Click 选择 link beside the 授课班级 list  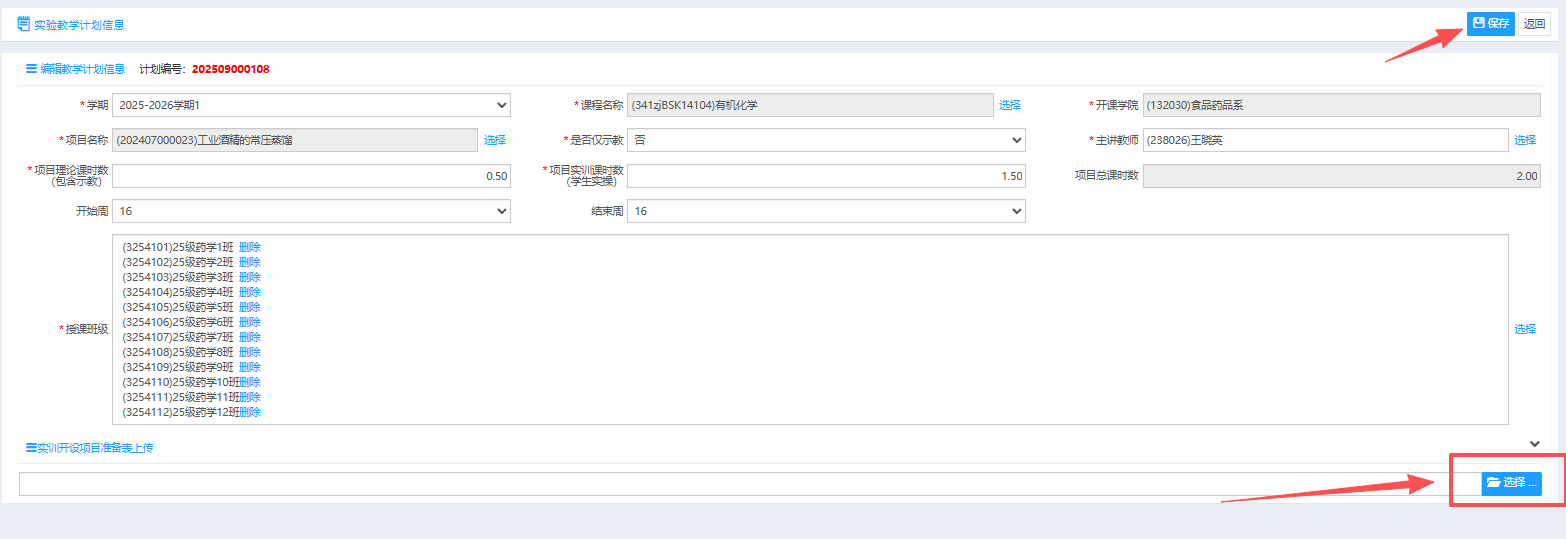click(x=1525, y=329)
